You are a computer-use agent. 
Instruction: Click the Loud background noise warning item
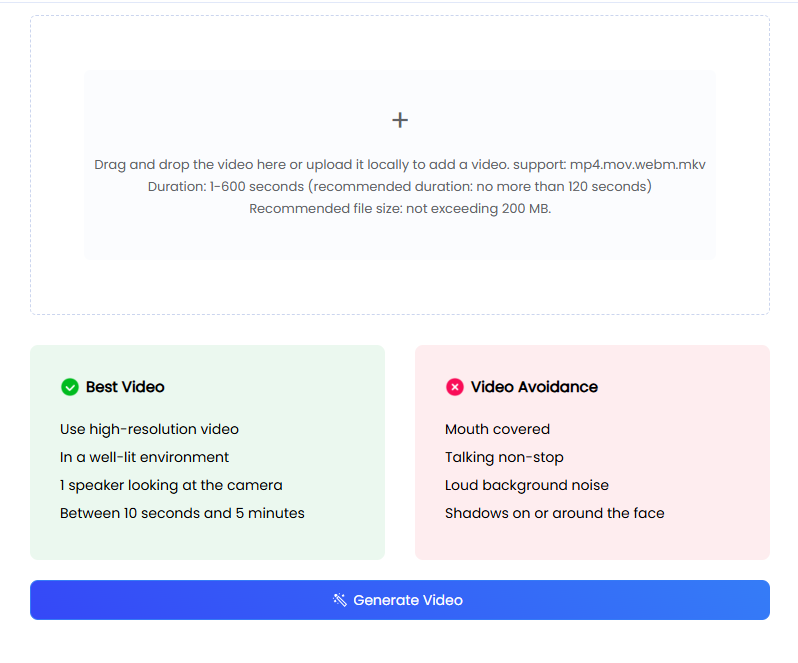tap(526, 485)
